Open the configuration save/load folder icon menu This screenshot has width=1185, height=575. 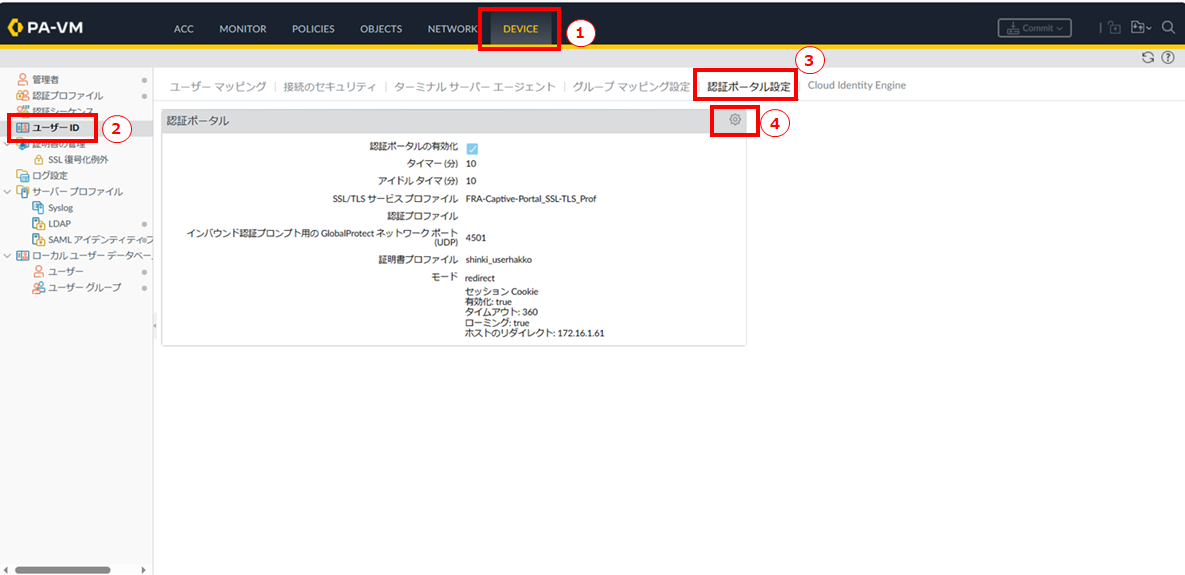point(1140,28)
